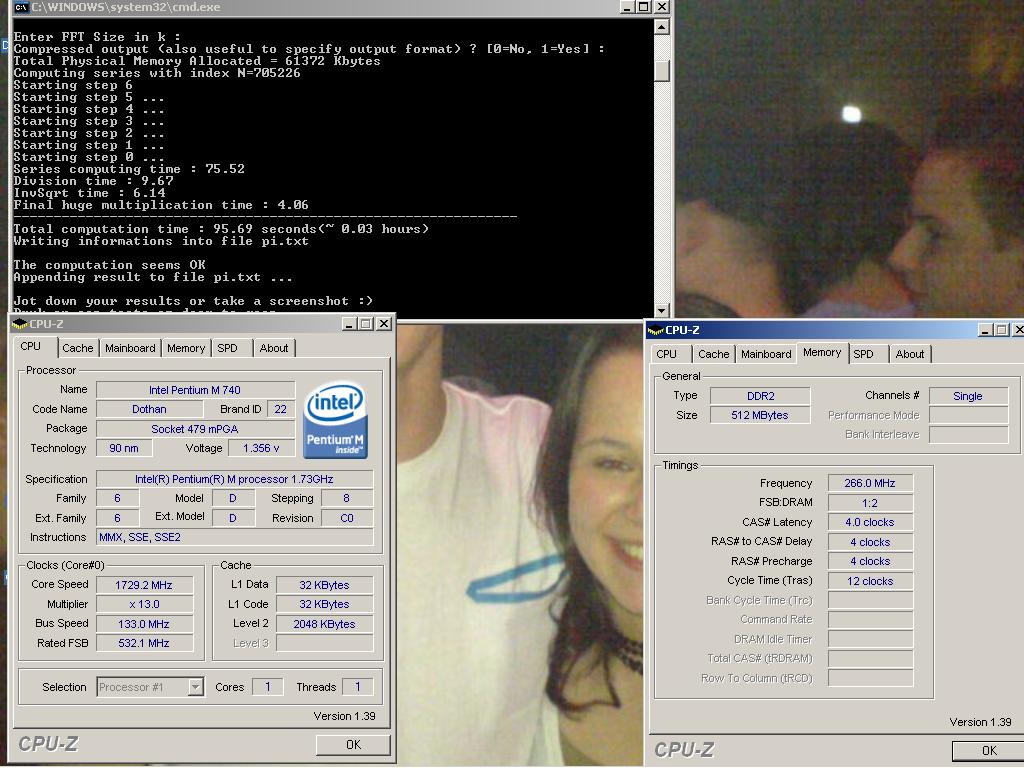This screenshot has height=768, width=1024.
Task: Click L1 Code value '32 KBytes'
Action: point(325,605)
